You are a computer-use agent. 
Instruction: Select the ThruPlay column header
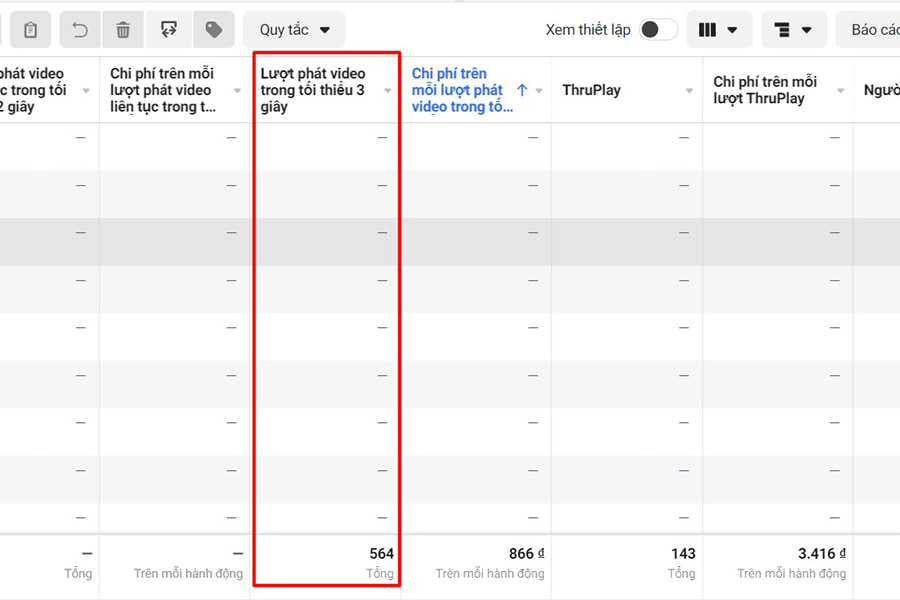pyautogui.click(x=591, y=90)
